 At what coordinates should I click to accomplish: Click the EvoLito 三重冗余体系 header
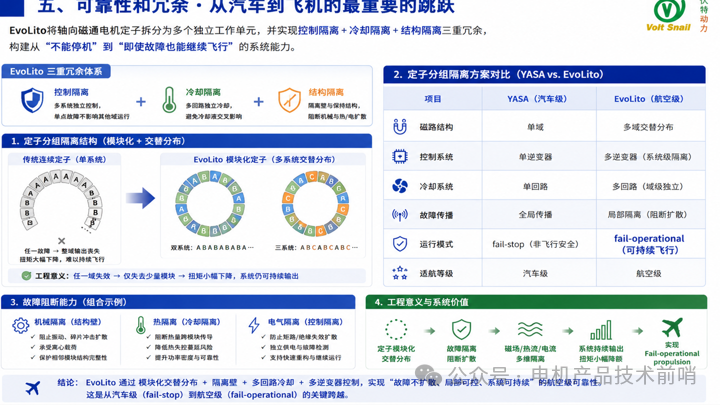click(56, 71)
